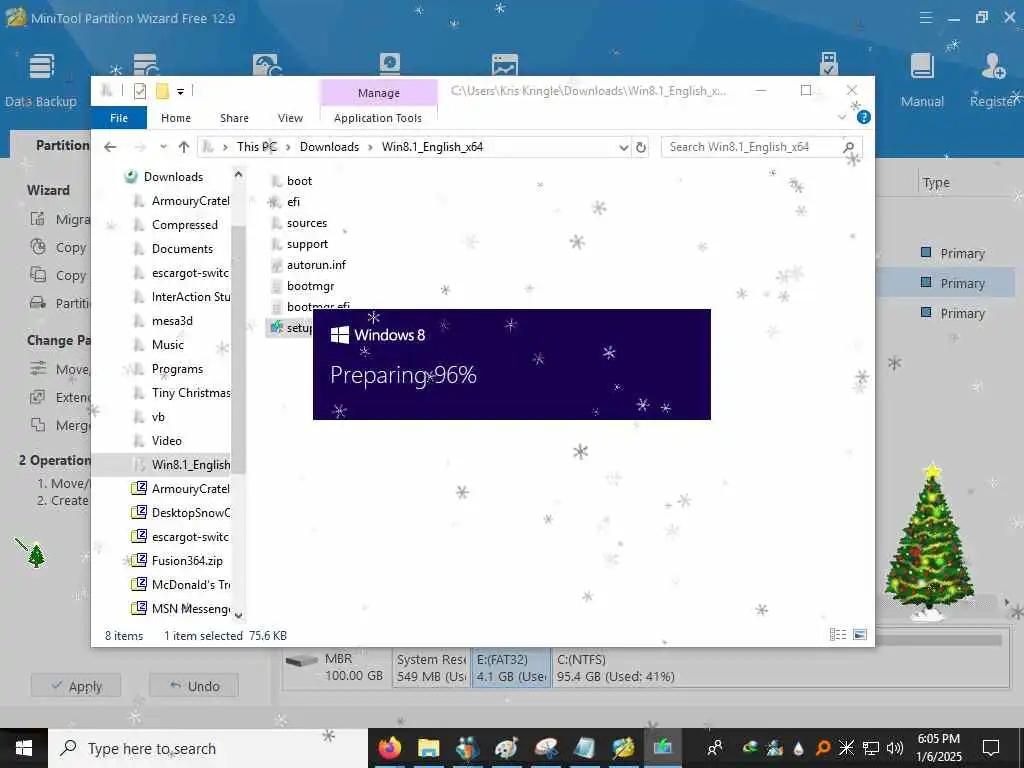Open the paint palette app on taskbar
1024x768 pixels.
[506, 748]
